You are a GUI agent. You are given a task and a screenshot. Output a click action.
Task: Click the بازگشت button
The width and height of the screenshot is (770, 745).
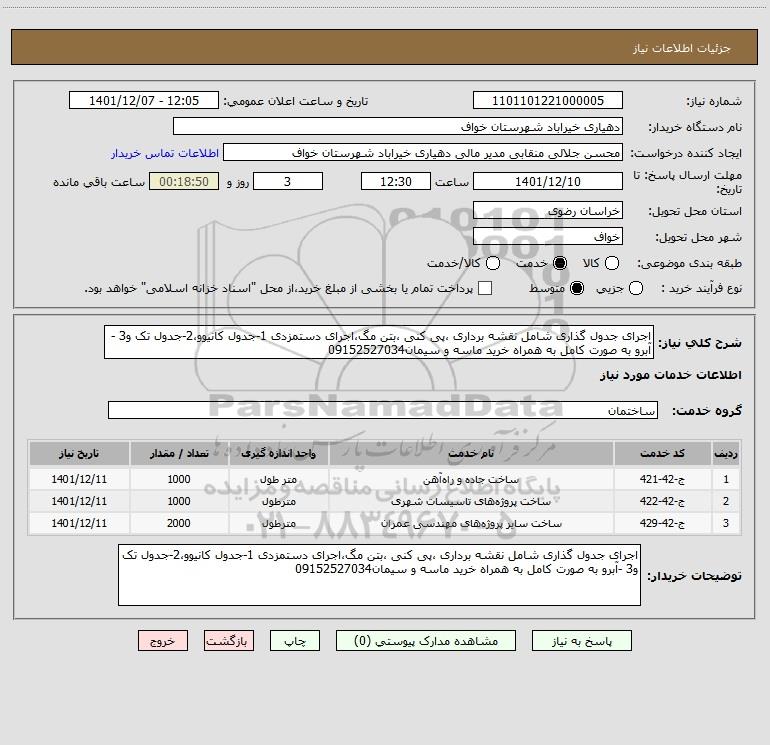[x=229, y=641]
